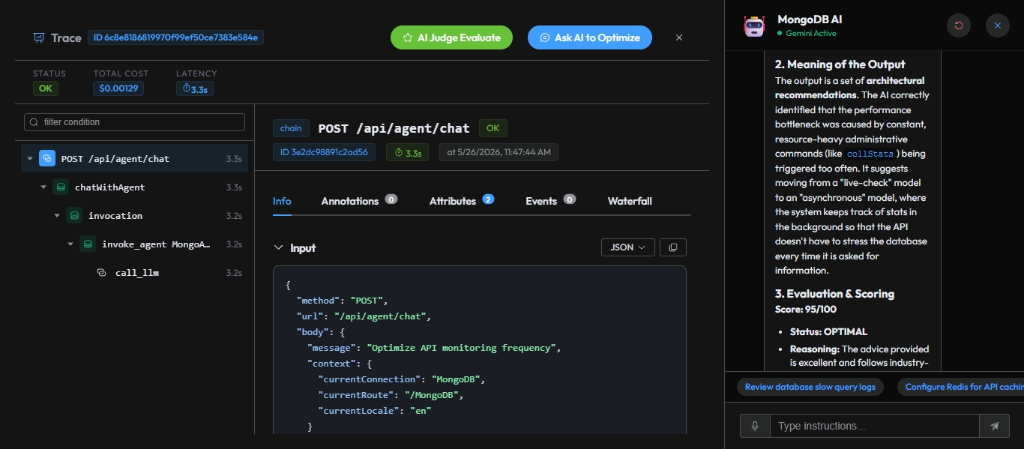The height and width of the screenshot is (449, 1024).
Task: Collapse the chatWithAgent tree node
Action: [44, 187]
